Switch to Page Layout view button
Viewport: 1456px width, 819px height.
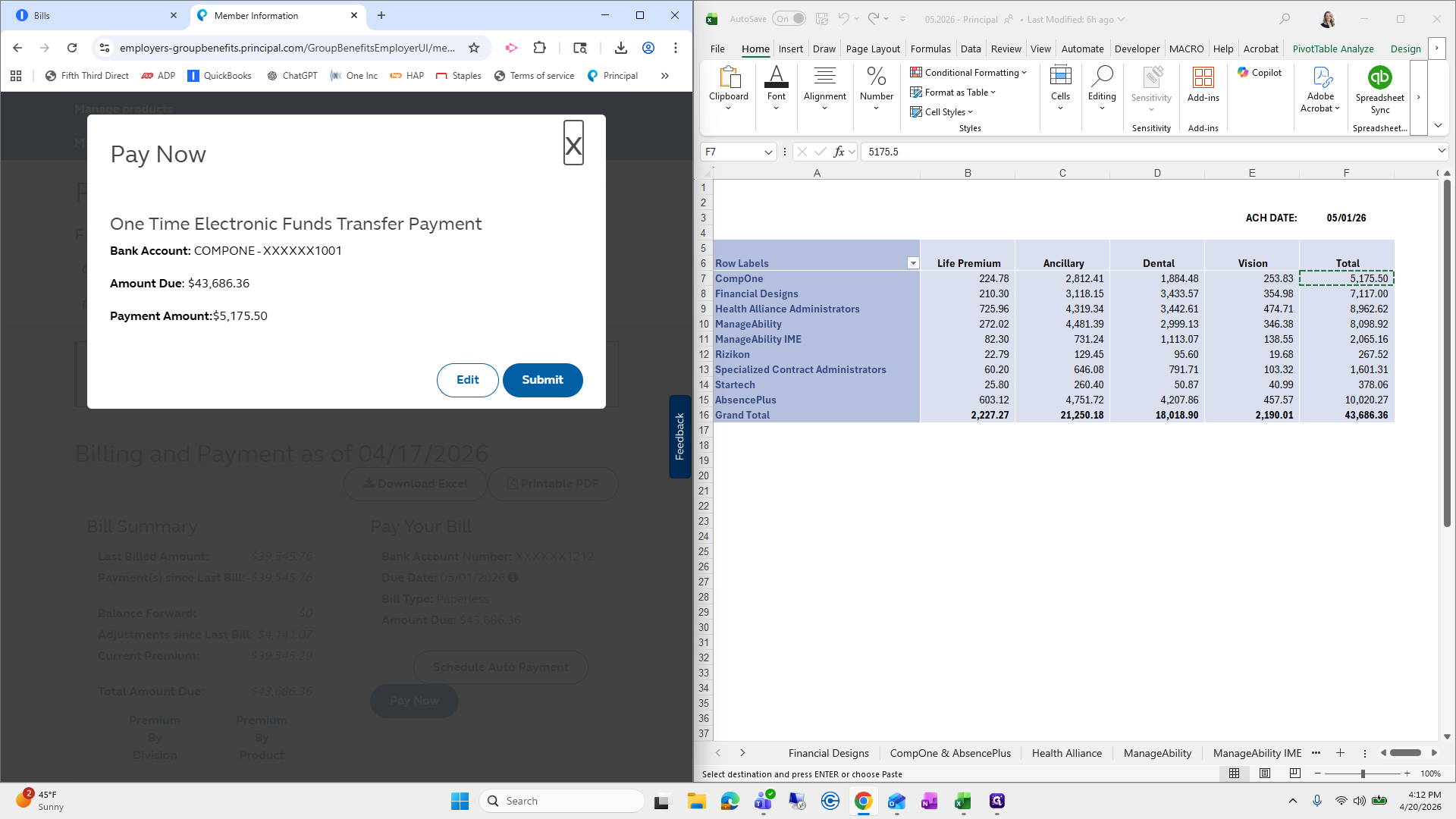(x=1264, y=773)
